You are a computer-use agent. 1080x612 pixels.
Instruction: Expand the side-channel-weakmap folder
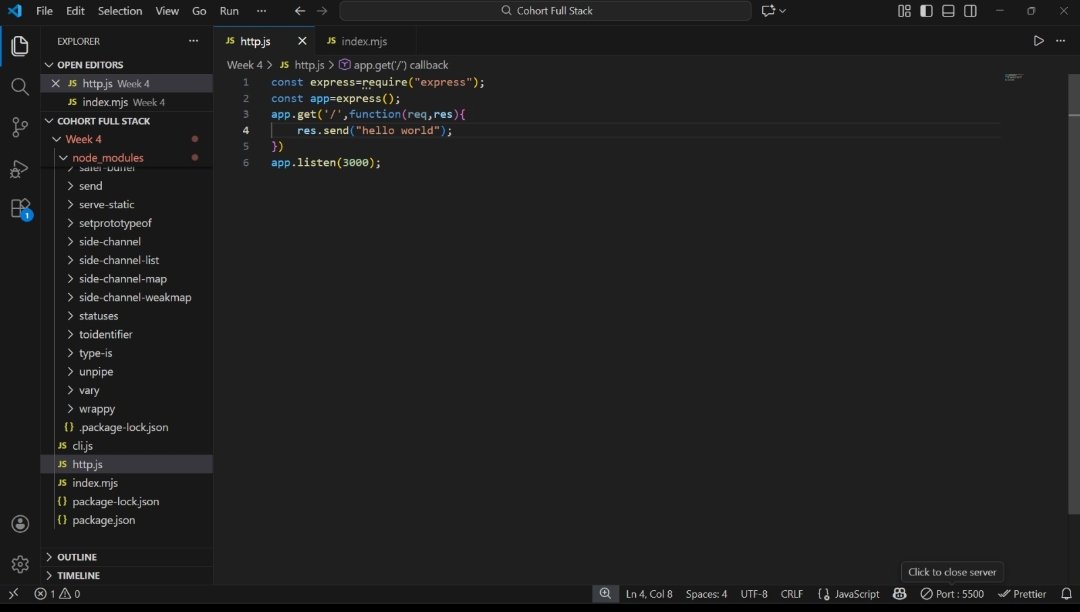pyautogui.click(x=127, y=298)
